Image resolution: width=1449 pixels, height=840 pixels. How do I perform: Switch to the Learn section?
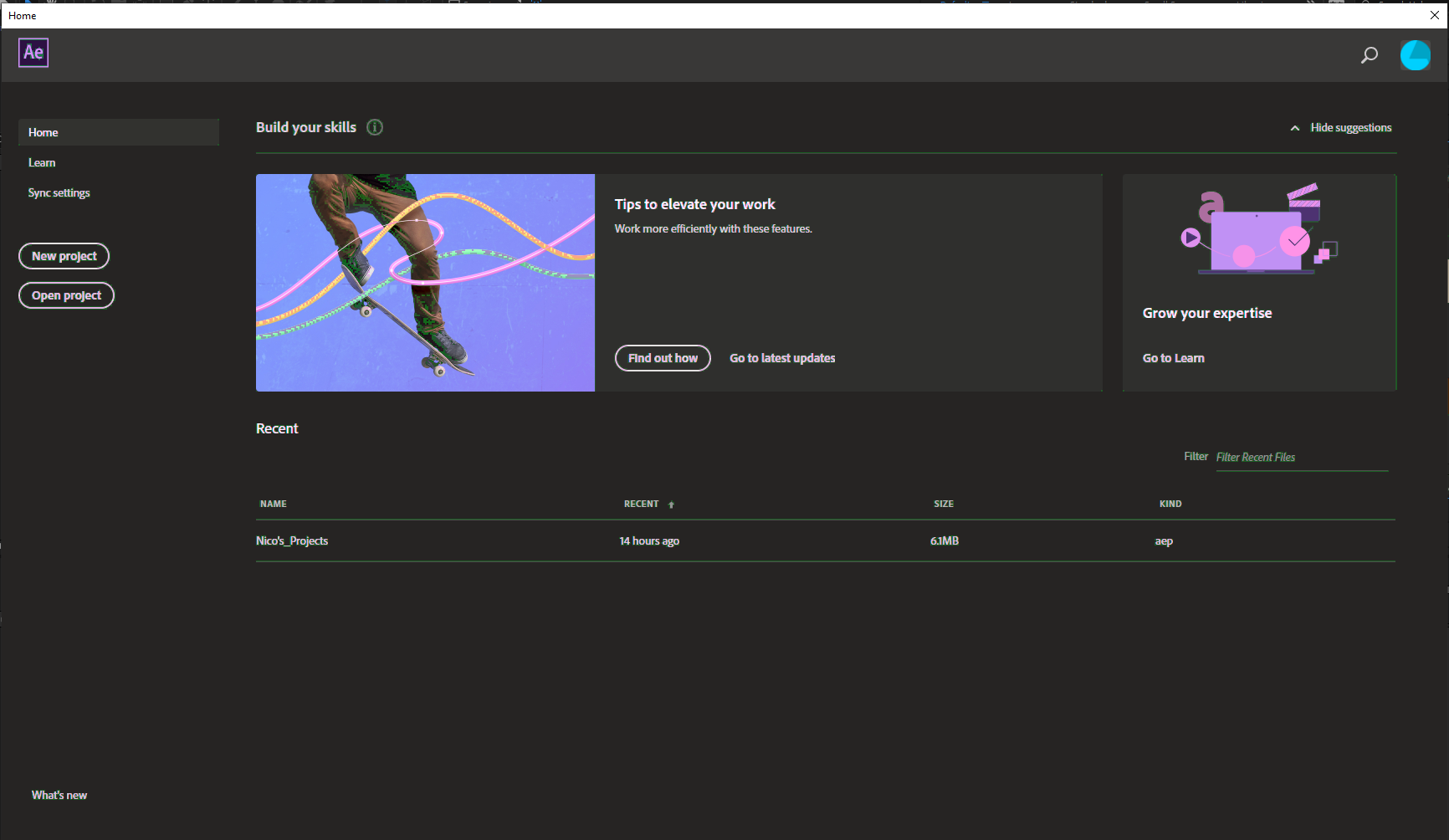(x=42, y=161)
